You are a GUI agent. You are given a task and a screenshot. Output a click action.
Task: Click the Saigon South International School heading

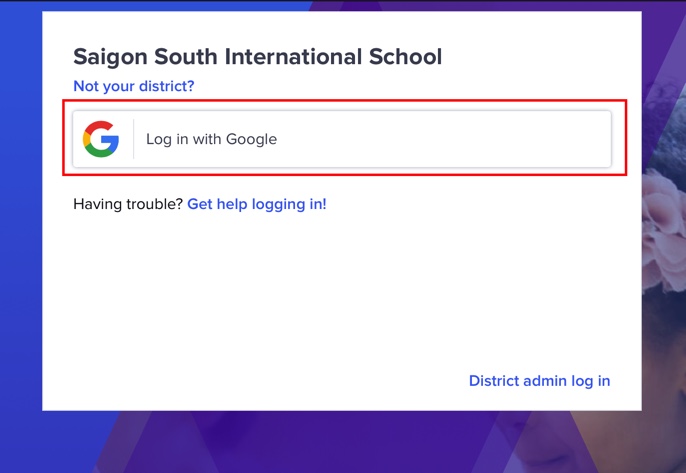click(257, 56)
